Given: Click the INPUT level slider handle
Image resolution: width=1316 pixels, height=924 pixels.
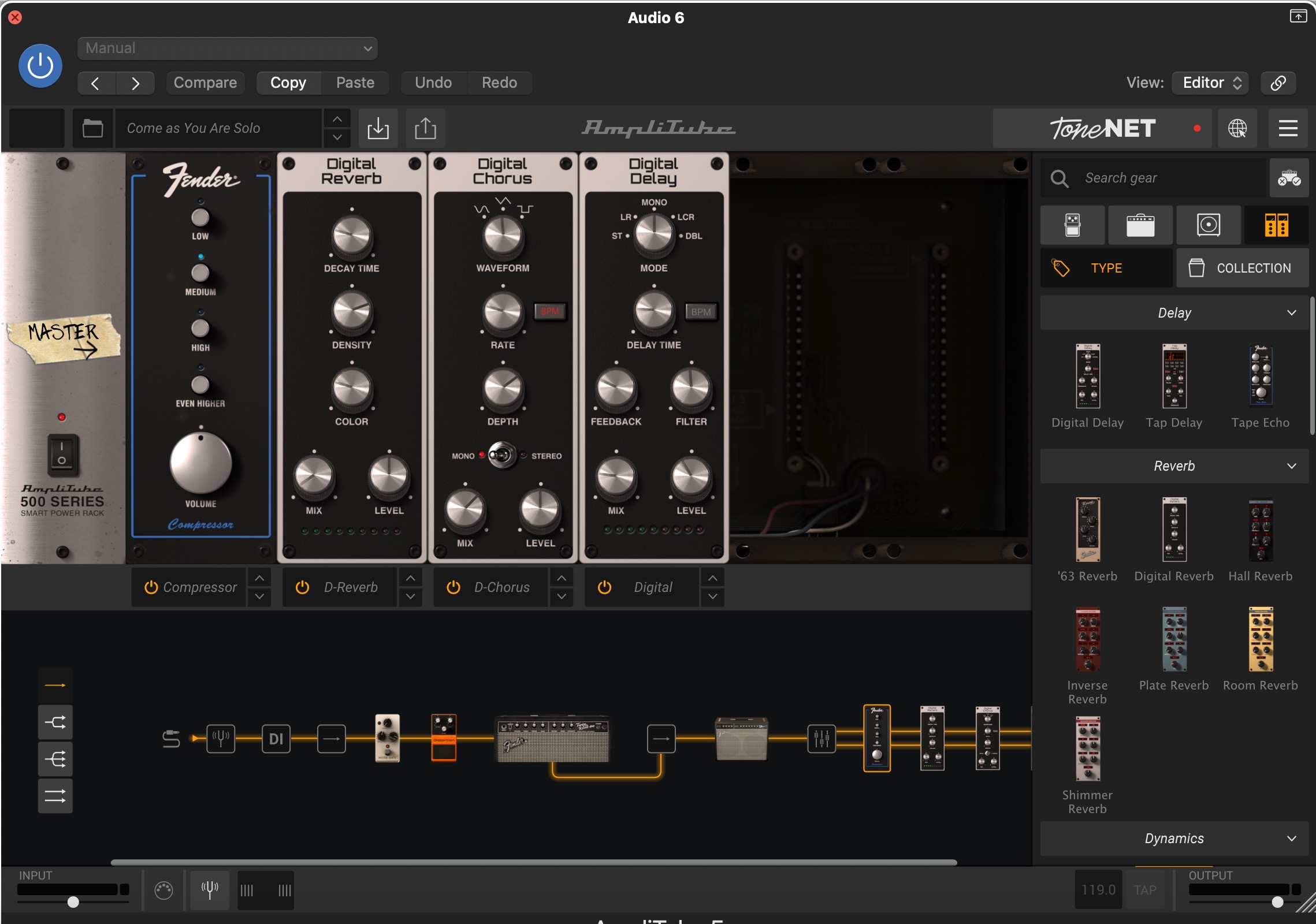Looking at the screenshot, I should 73,902.
